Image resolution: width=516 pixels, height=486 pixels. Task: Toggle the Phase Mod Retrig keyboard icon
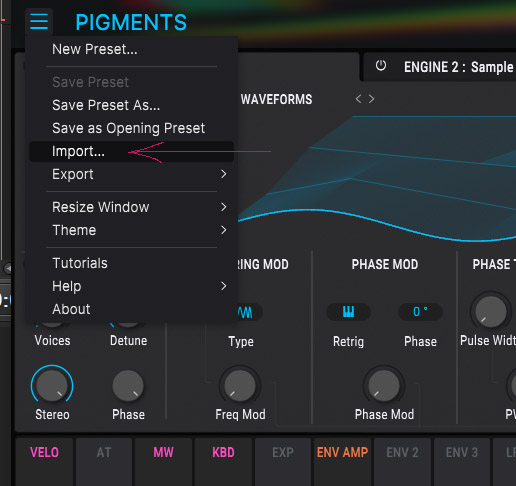coord(348,312)
